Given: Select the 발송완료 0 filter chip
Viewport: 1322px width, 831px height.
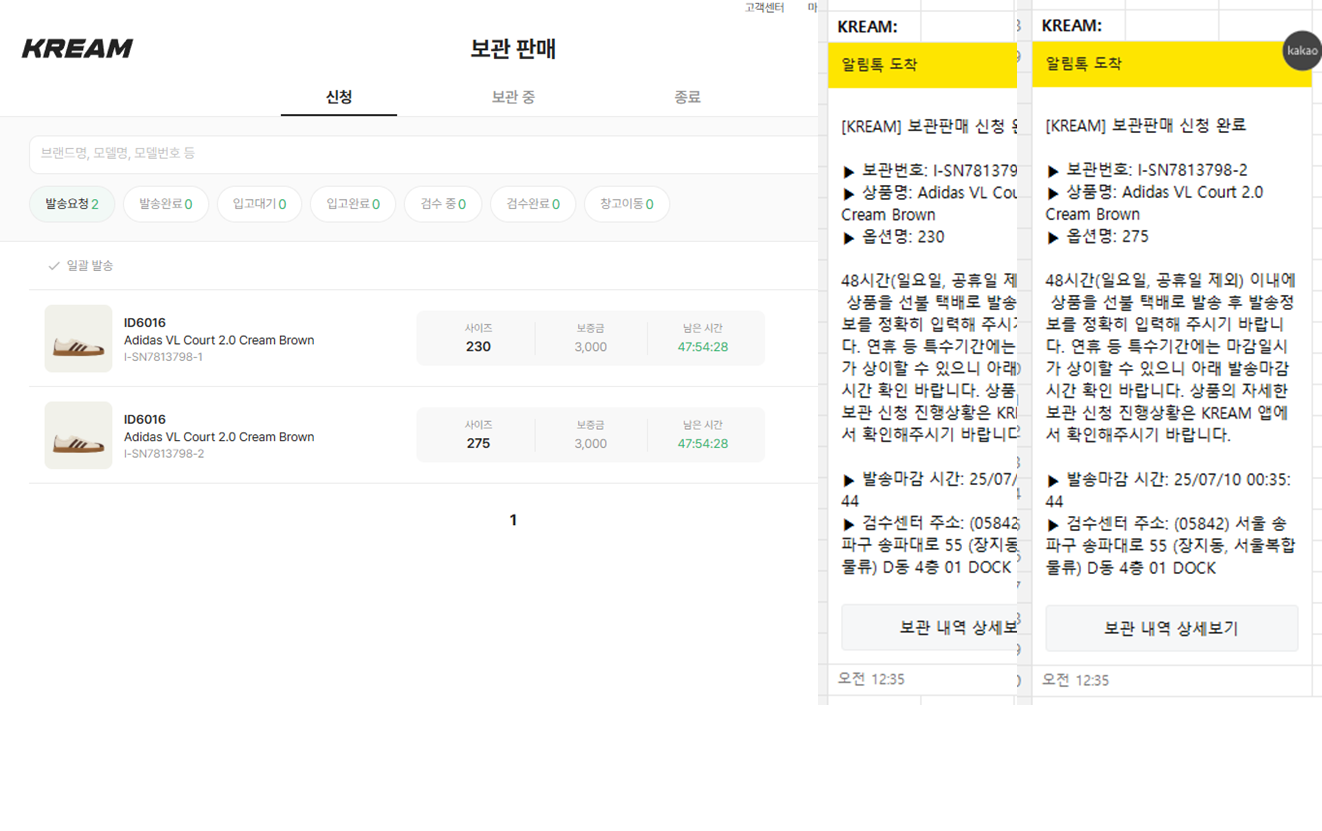Looking at the screenshot, I should point(166,204).
